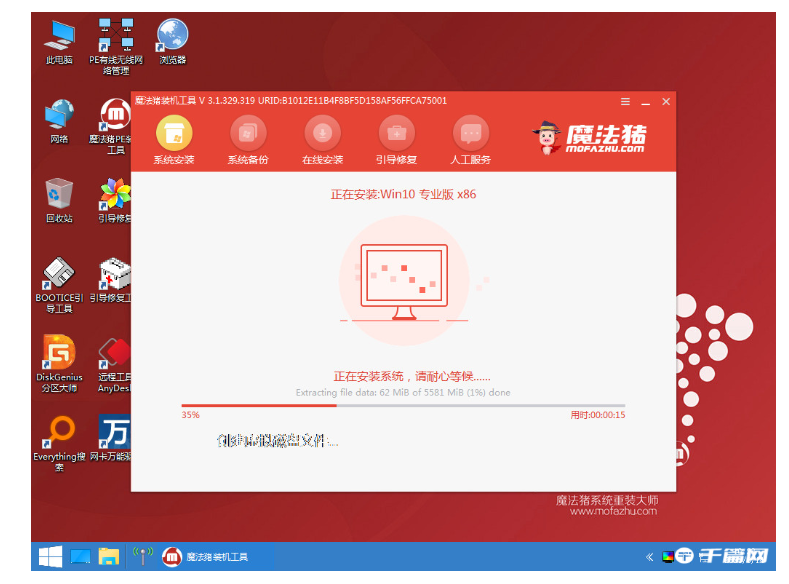Minimize the 魔法猪装机工具 window

pyautogui.click(x=646, y=102)
